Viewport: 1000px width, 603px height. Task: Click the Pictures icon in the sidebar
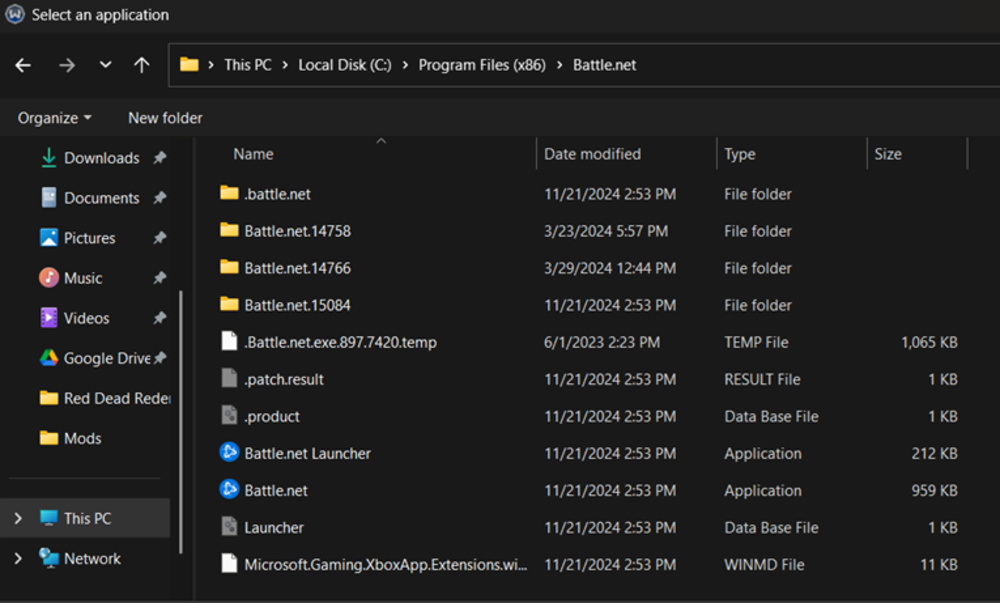pyautogui.click(x=48, y=238)
